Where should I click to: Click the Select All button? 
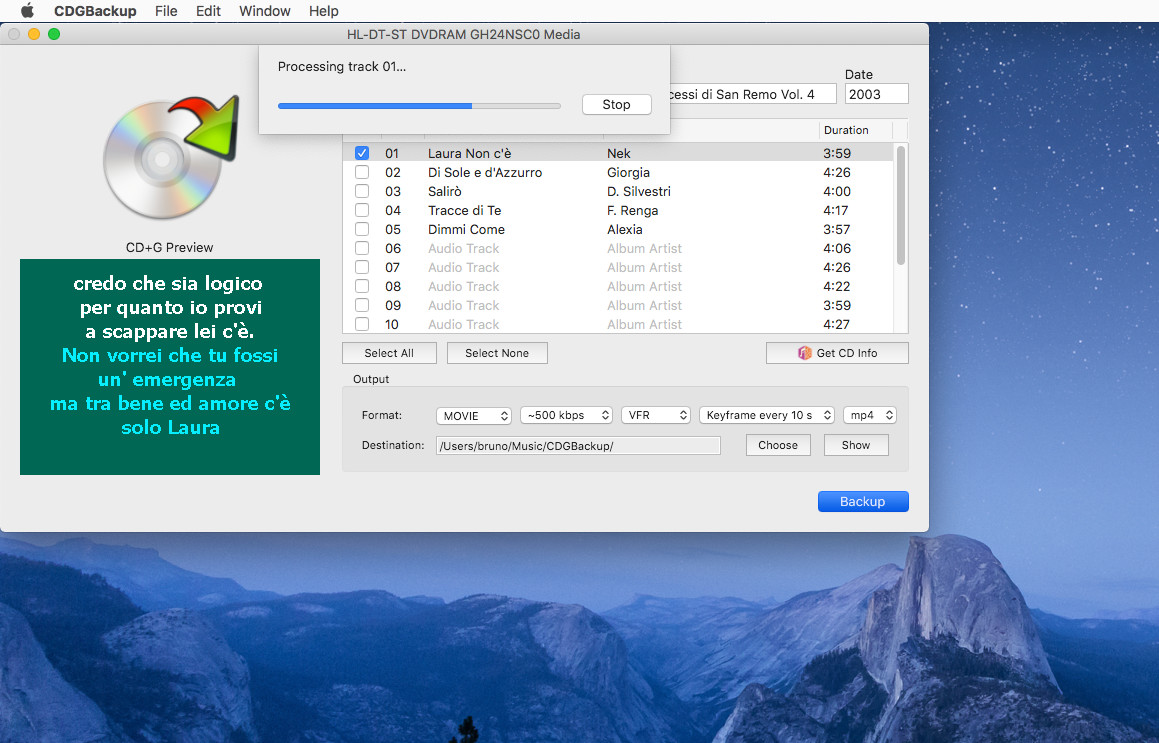click(390, 353)
